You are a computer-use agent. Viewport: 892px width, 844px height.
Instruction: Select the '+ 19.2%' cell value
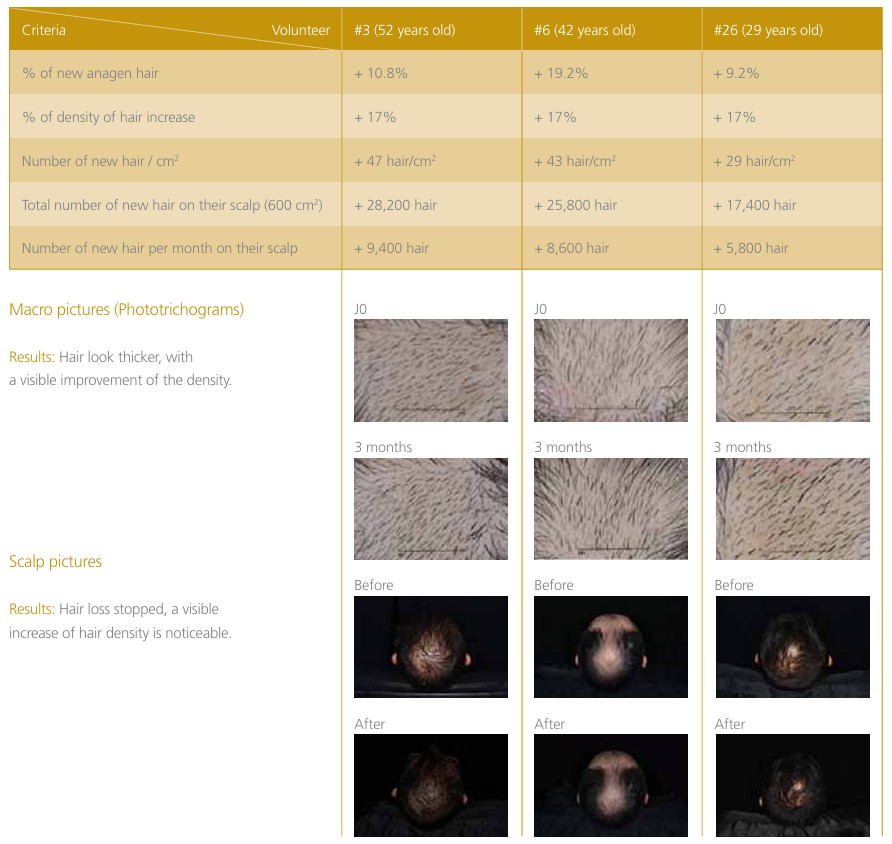point(561,73)
